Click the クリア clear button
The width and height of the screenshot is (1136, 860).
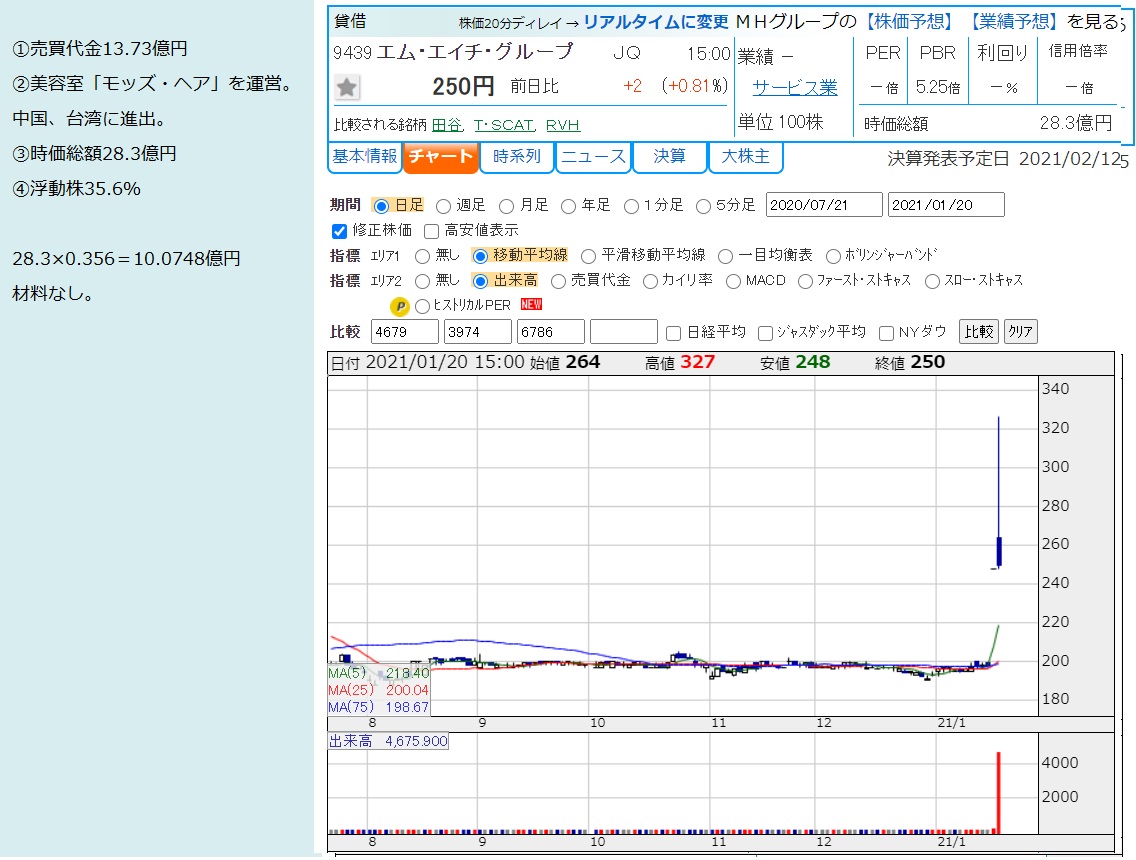click(x=1020, y=332)
